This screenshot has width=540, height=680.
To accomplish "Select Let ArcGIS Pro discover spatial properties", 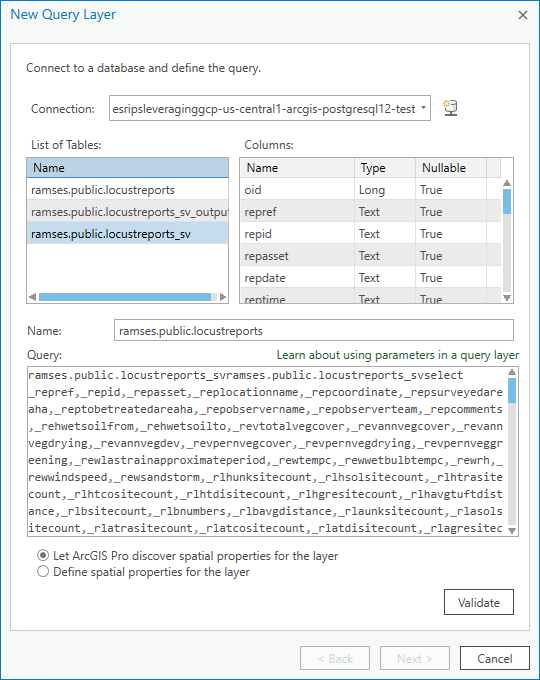I will point(43,556).
